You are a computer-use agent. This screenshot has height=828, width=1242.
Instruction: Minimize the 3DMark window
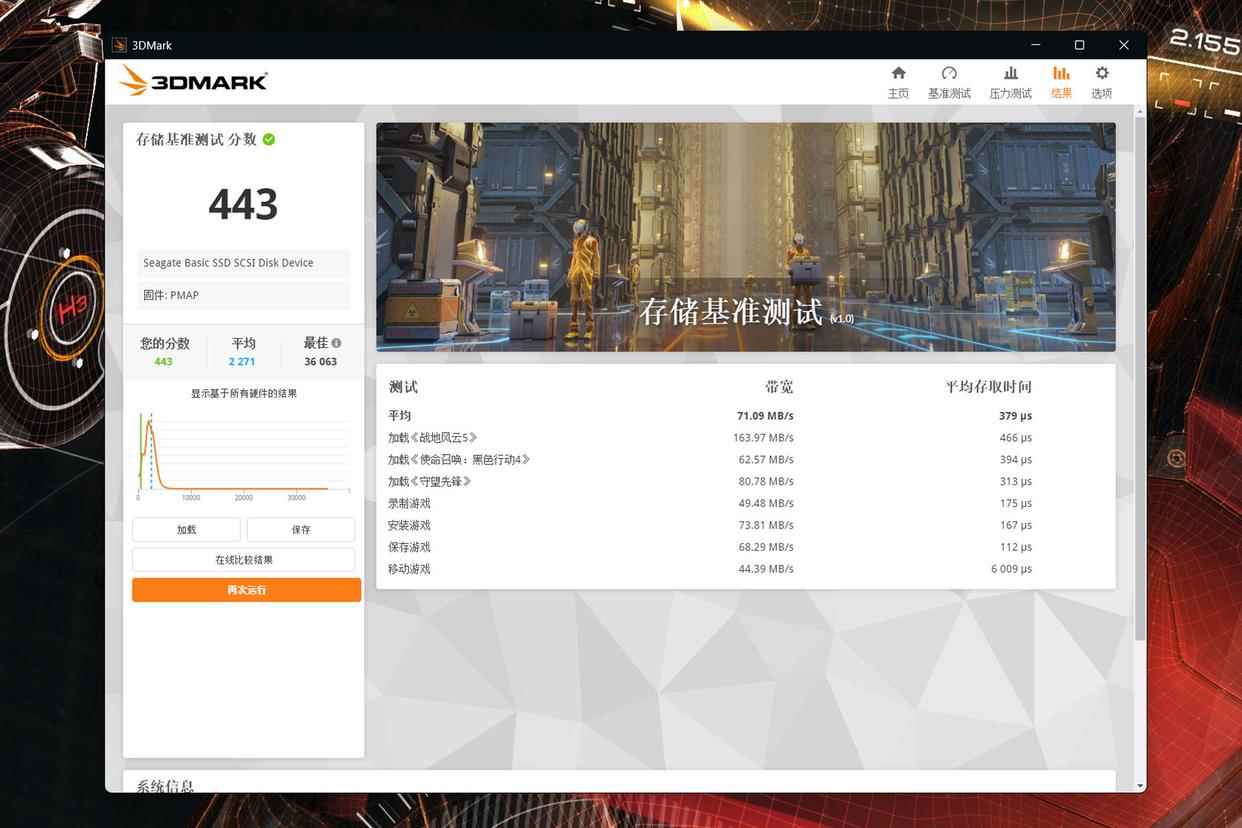(1035, 45)
